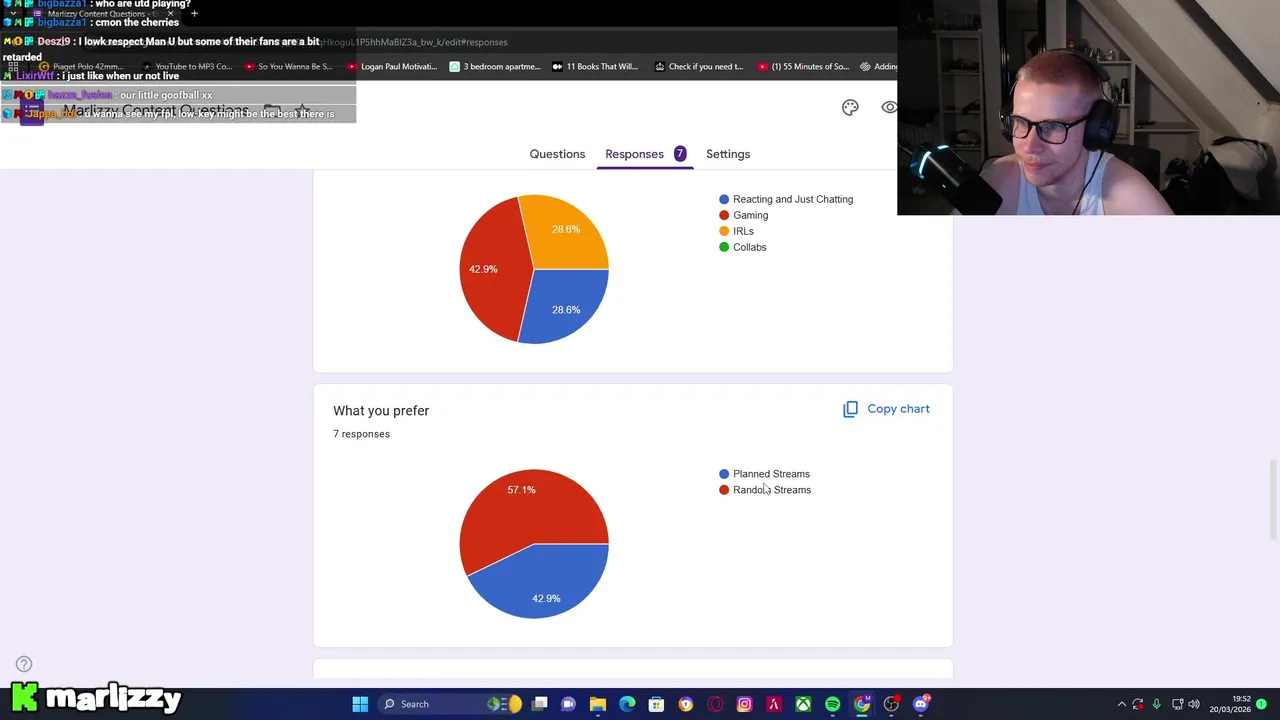Open the 3 bedroom apartme... bookmark
Viewport: 1280px width, 720px height.
(495, 67)
